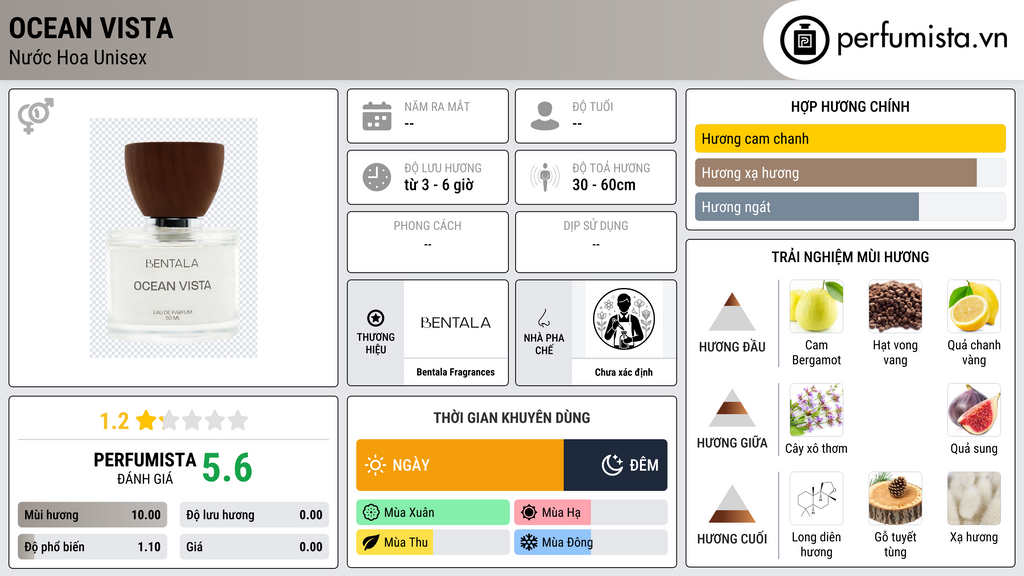
Task: Click the person icon for Độ tuổi
Action: [x=545, y=116]
